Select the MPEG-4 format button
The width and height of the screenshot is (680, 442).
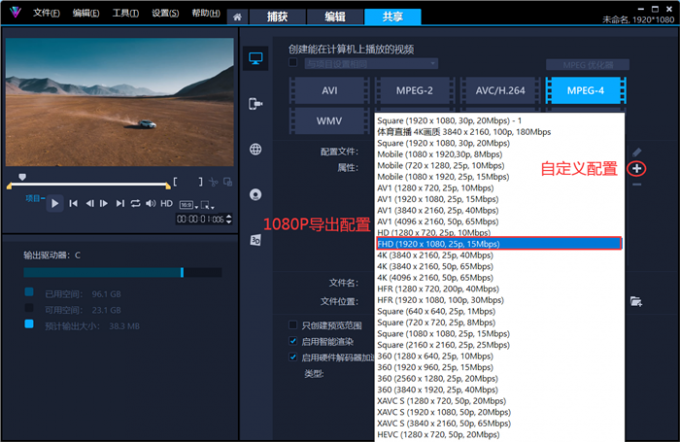click(583, 90)
